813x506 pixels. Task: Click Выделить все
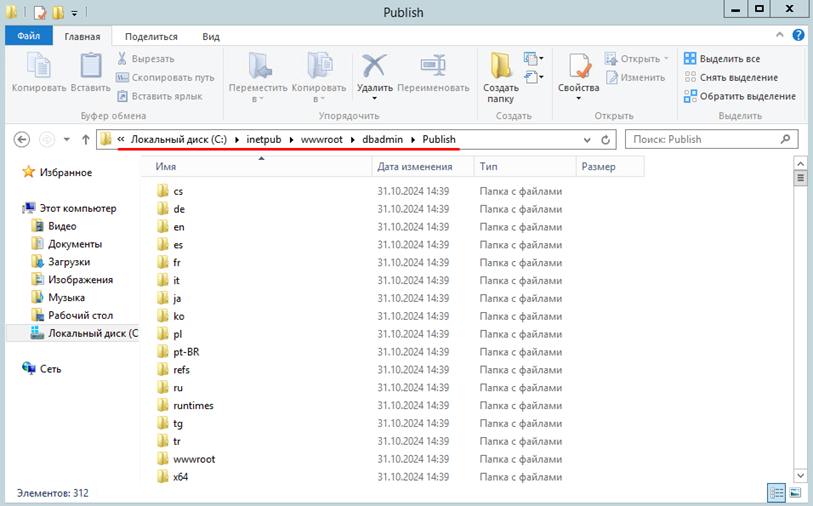(722, 59)
